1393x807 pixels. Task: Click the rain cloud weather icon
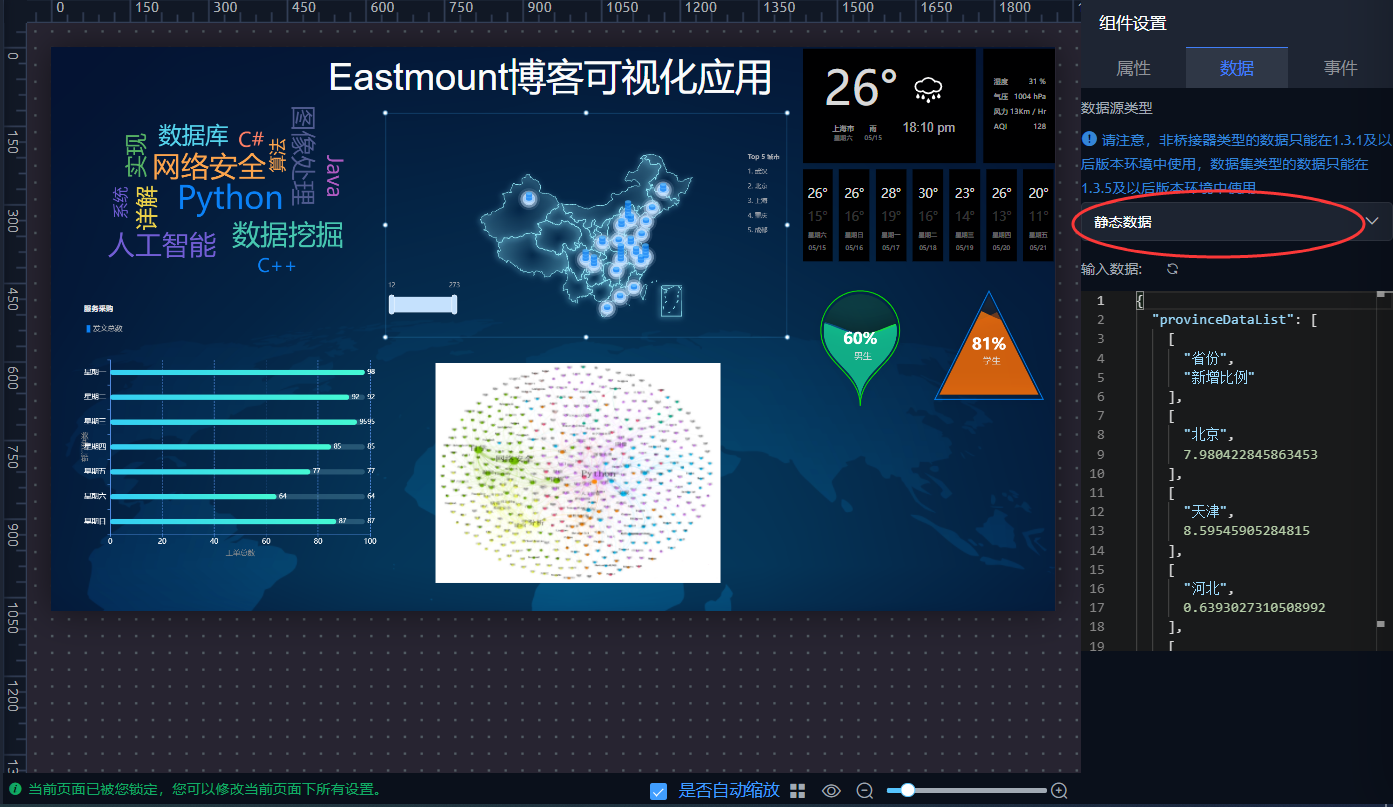pos(929,90)
